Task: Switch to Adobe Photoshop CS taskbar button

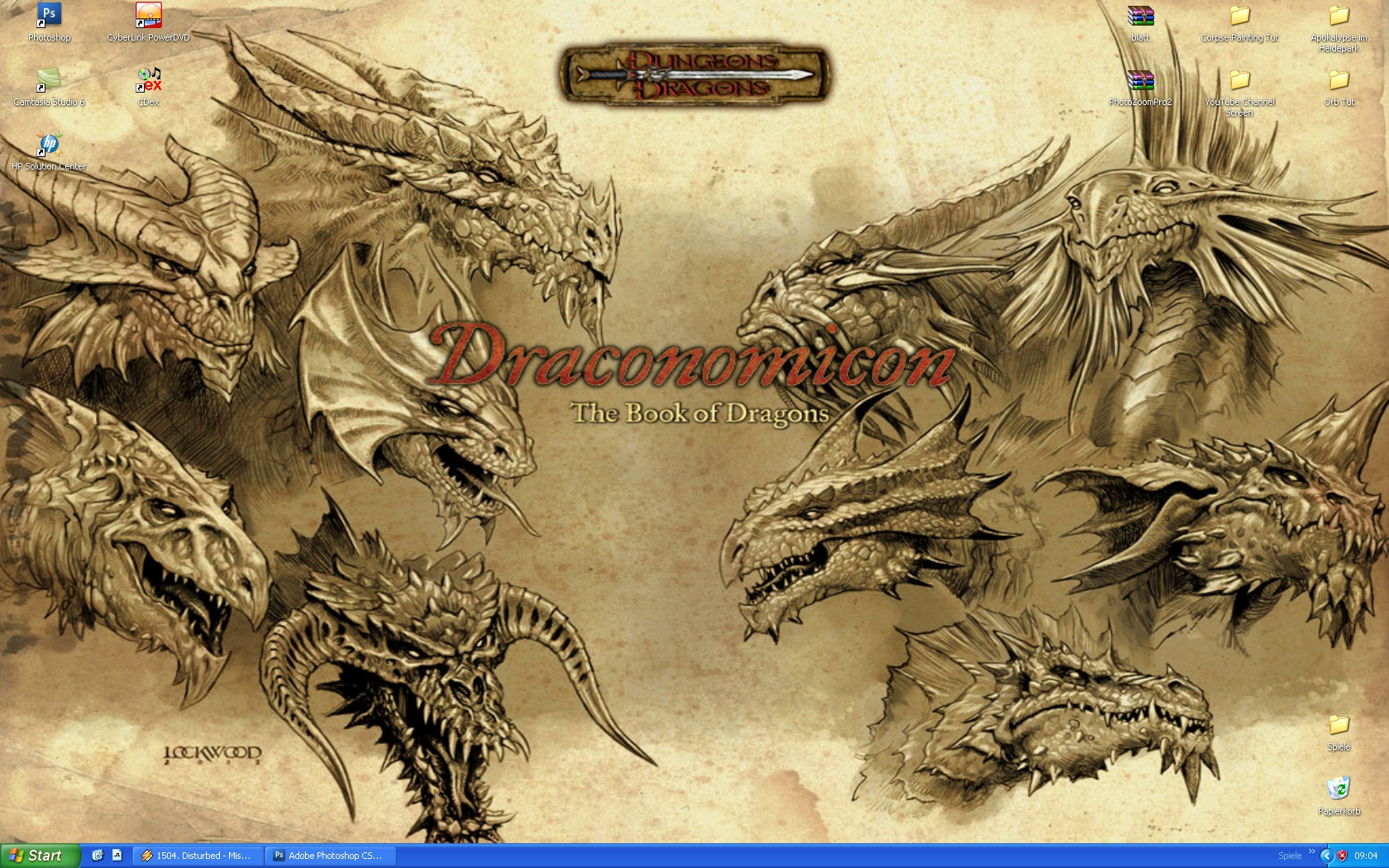Action: point(330,856)
